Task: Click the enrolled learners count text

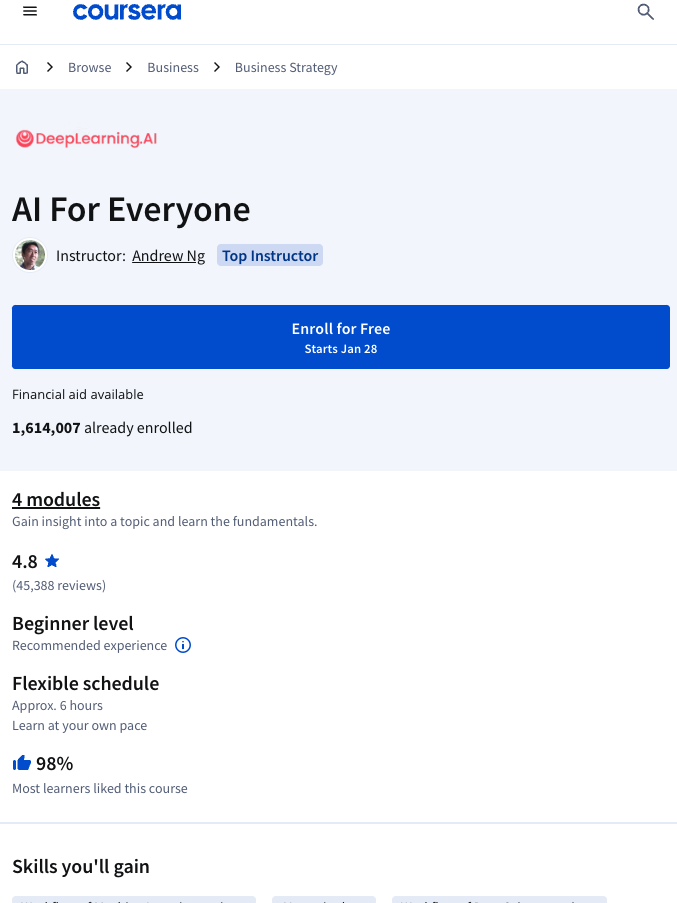Action: coord(102,427)
